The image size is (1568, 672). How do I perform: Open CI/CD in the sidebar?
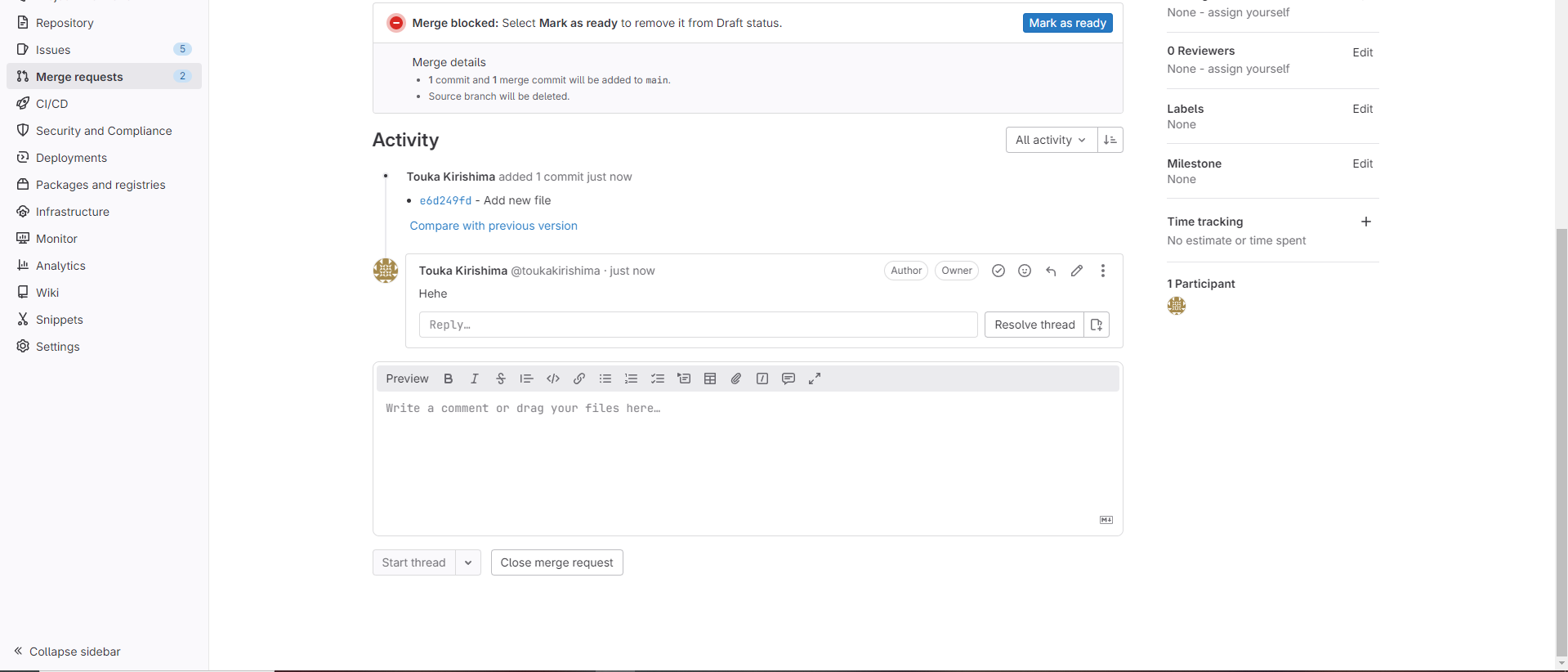click(x=52, y=104)
